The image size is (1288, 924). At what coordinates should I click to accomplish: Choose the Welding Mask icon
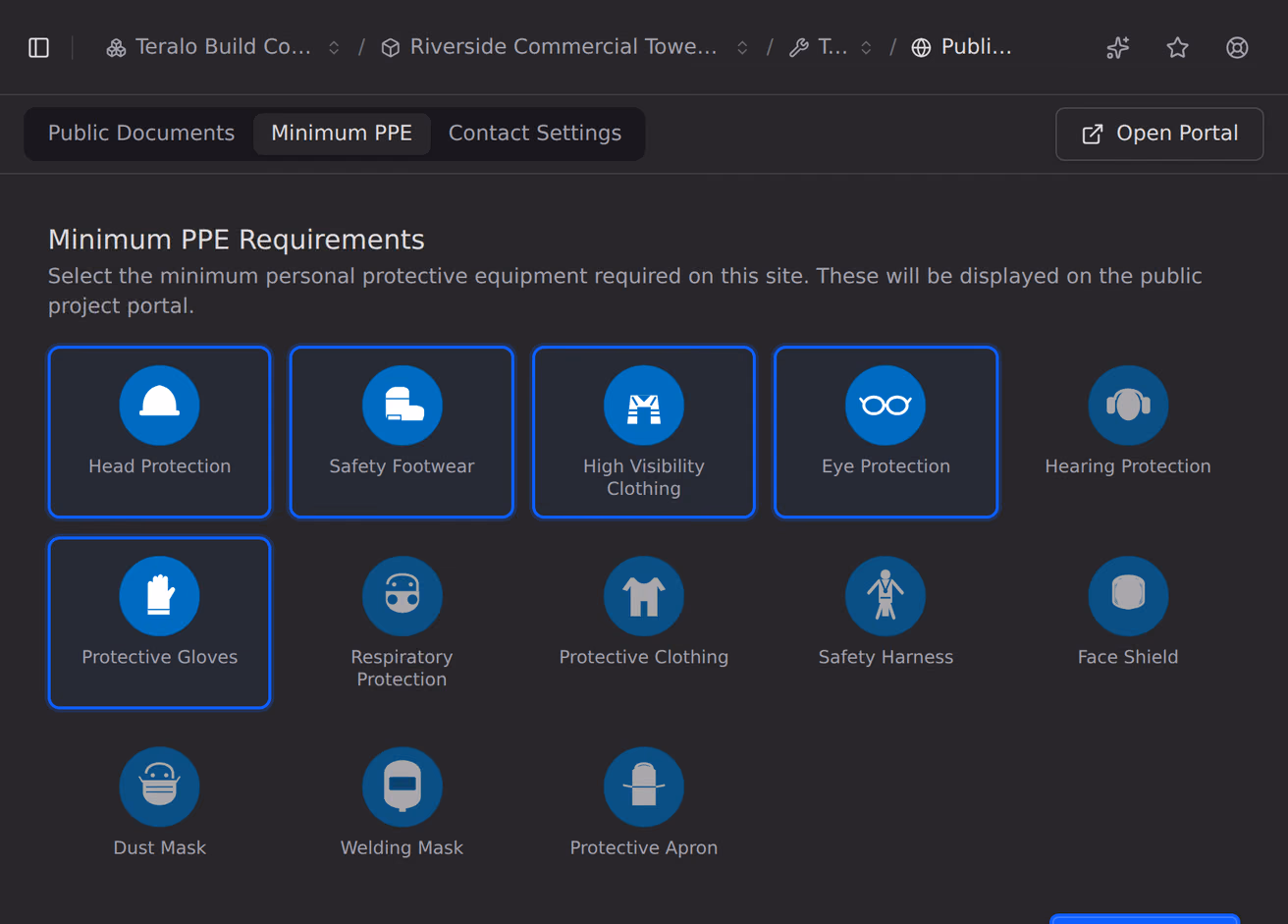[402, 787]
